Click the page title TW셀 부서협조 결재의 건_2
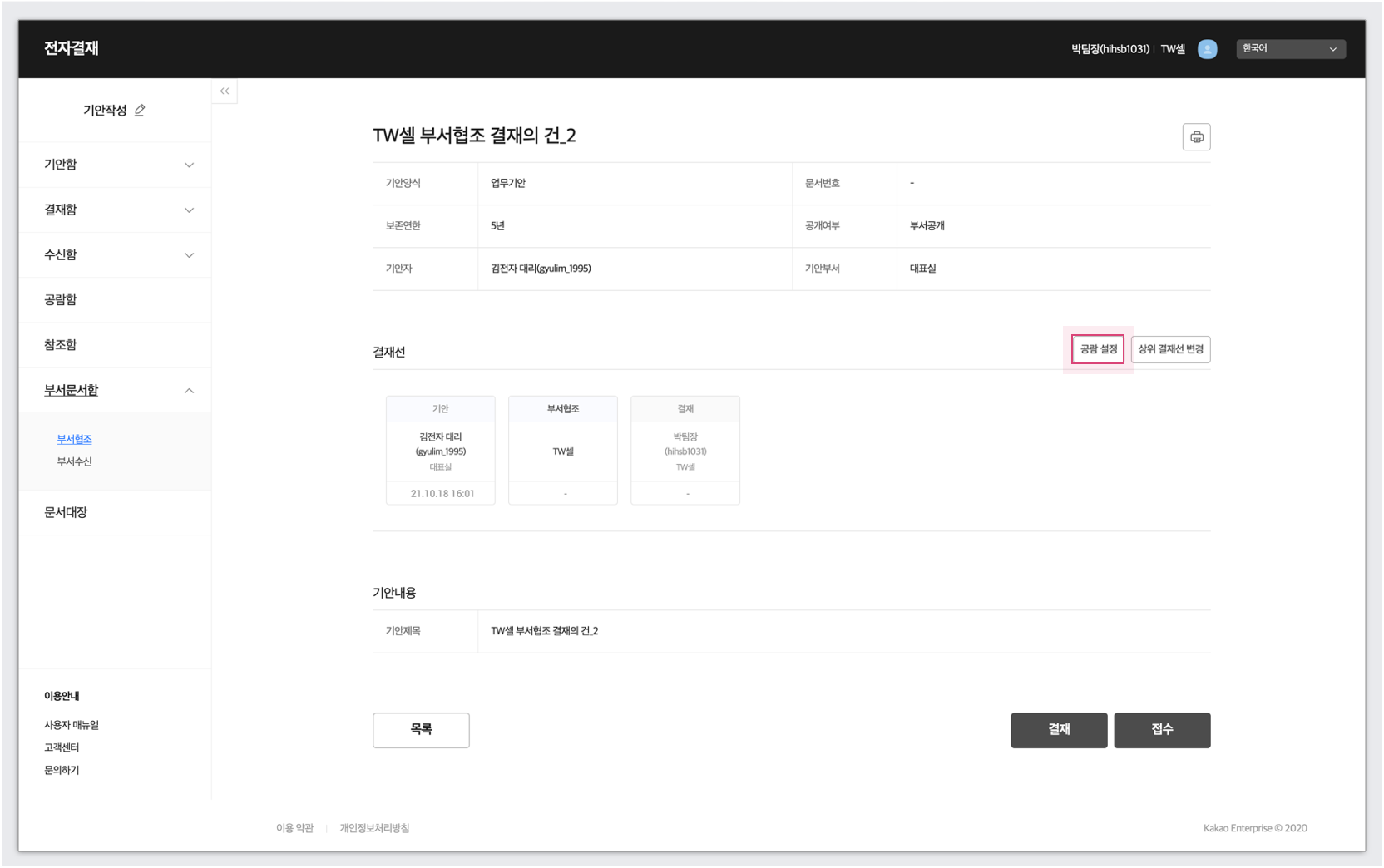Image resolution: width=1384 pixels, height=868 pixels. click(x=474, y=136)
